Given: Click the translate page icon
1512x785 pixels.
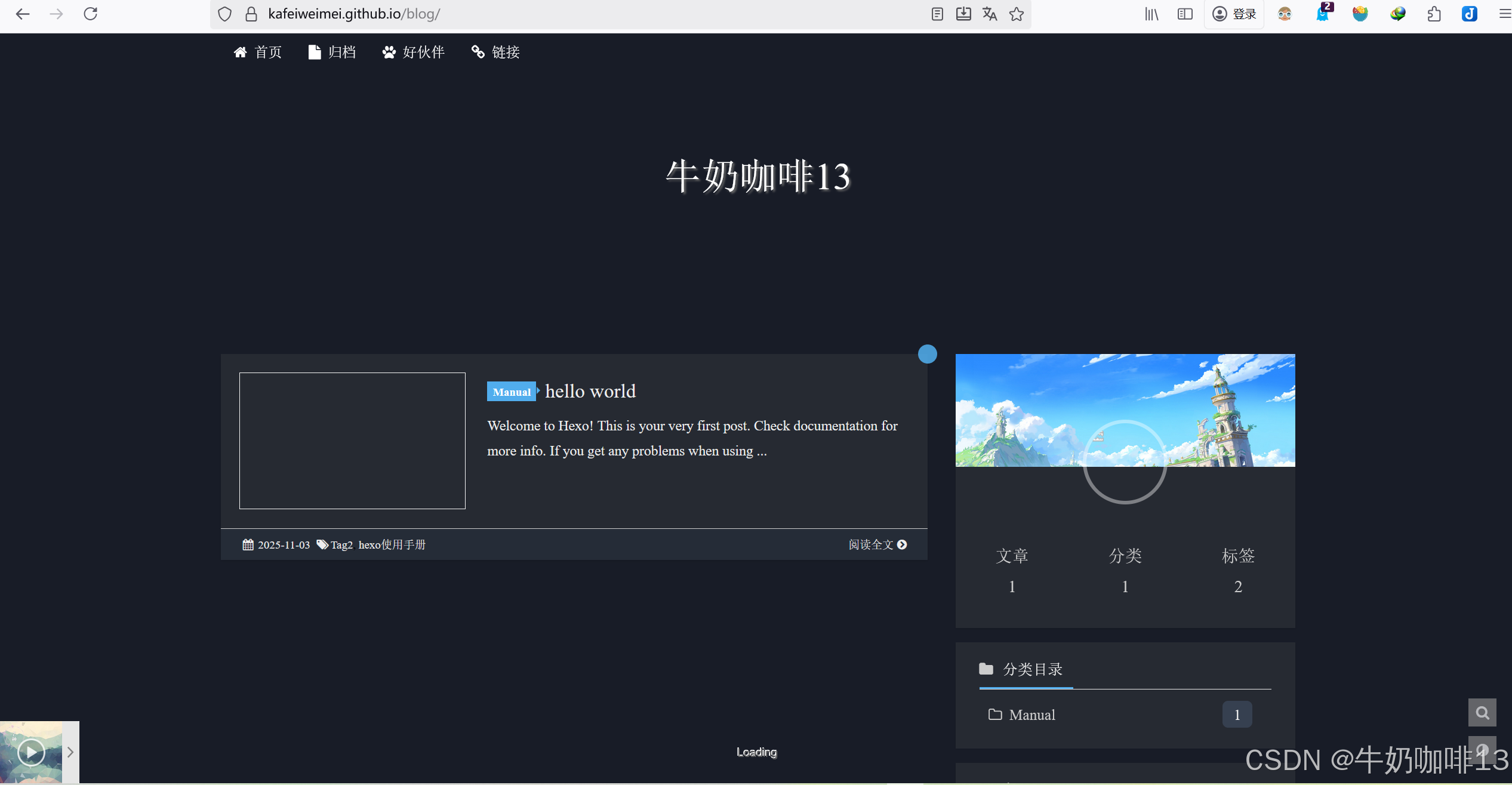Looking at the screenshot, I should 990,14.
